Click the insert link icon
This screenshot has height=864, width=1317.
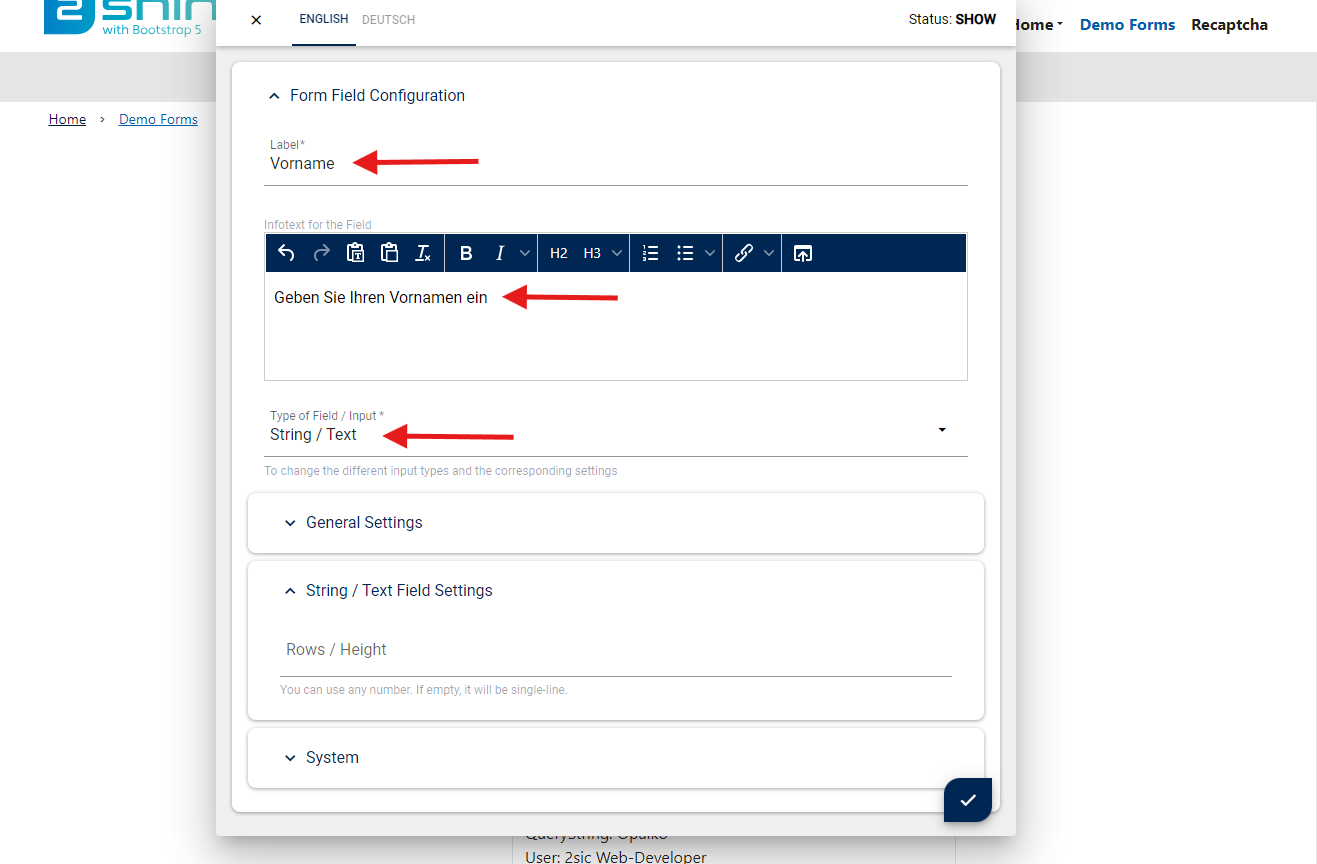tap(743, 253)
